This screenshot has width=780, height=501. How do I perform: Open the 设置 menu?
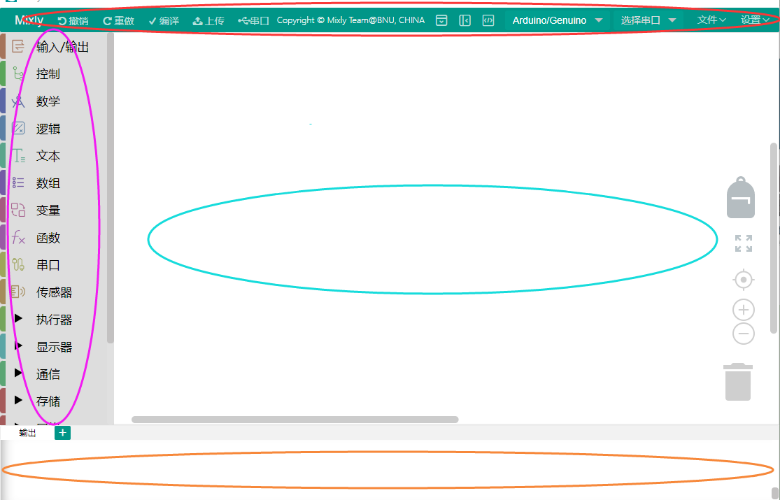point(755,20)
